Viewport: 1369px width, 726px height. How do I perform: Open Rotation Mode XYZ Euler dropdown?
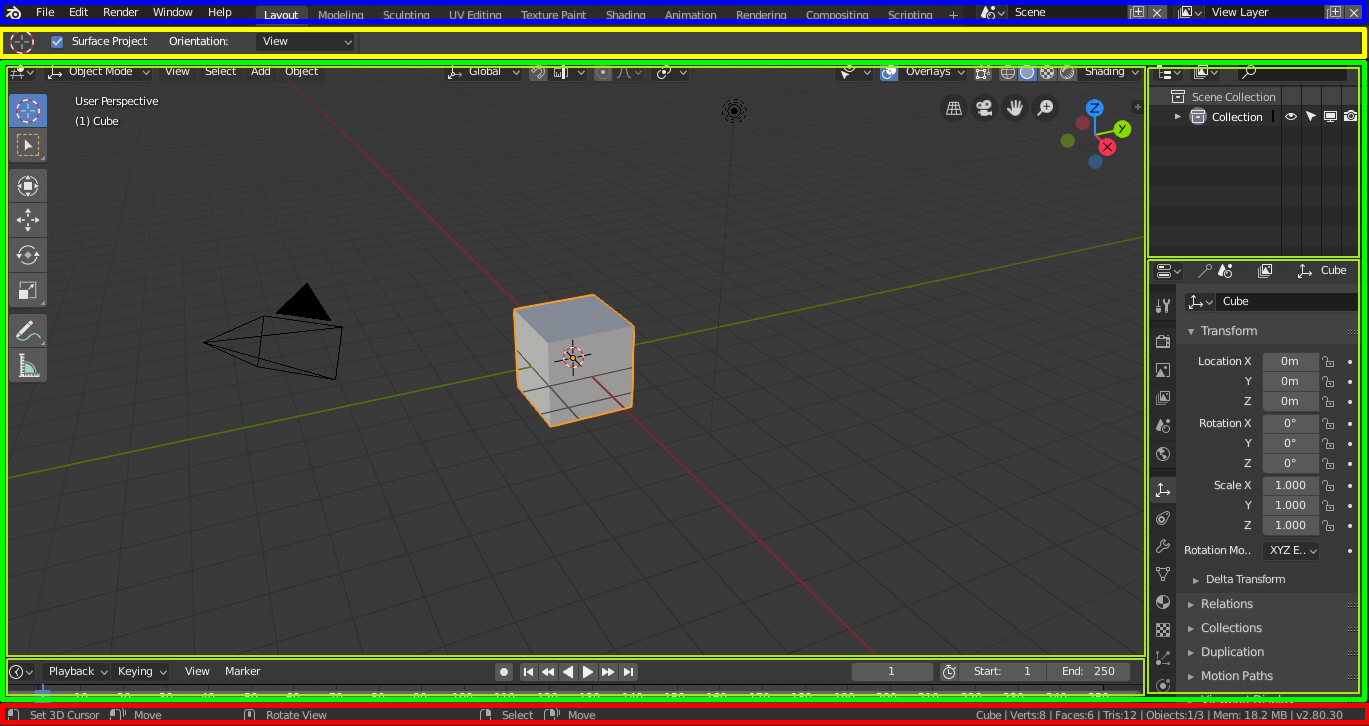1290,550
